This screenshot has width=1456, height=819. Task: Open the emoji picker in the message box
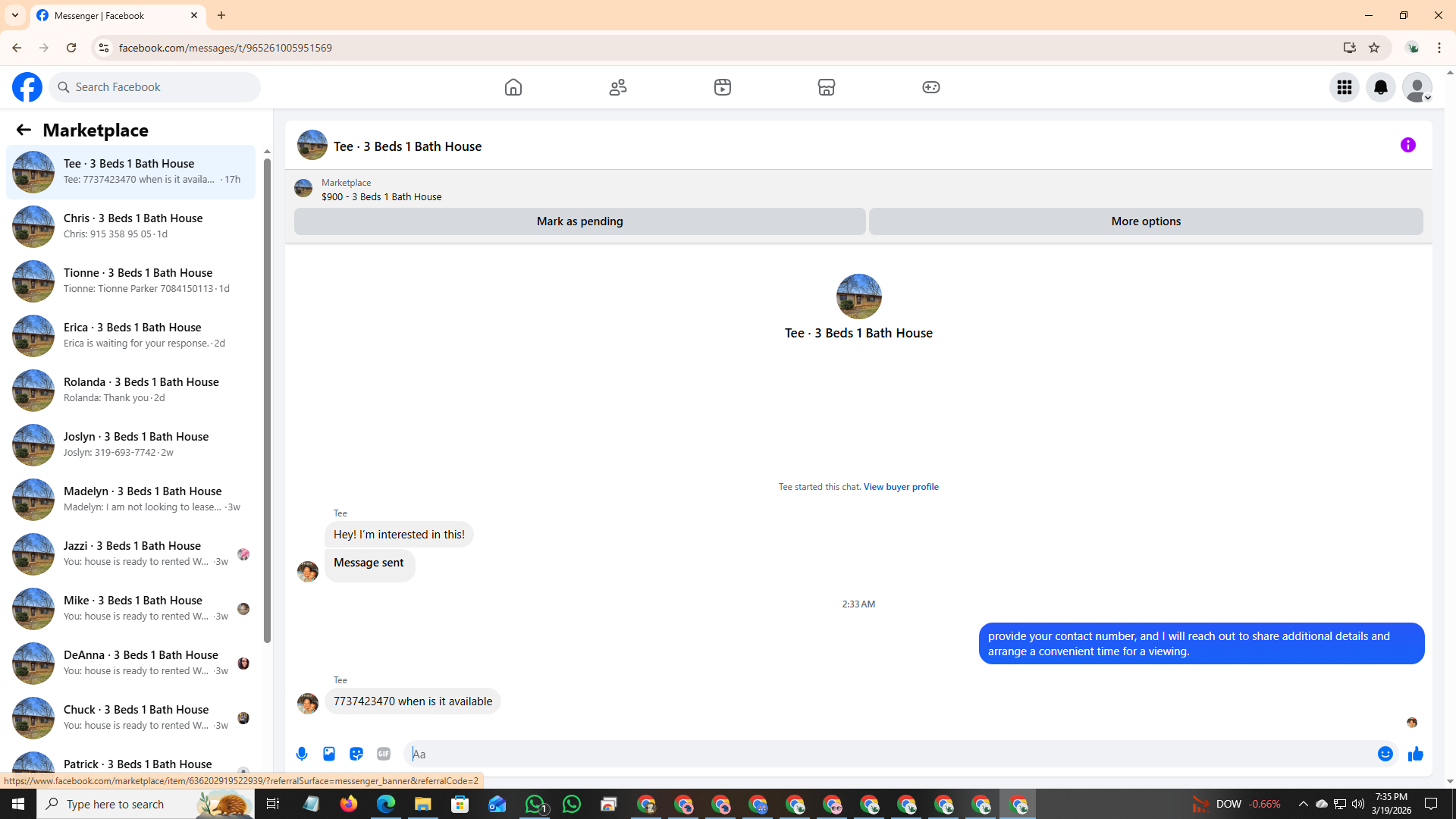[1385, 754]
